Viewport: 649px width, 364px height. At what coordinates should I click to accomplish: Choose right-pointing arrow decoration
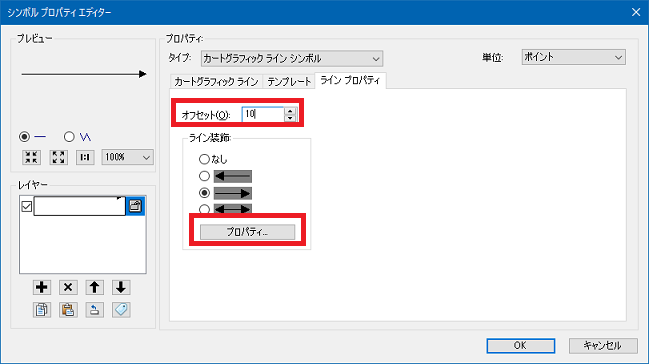click(x=204, y=193)
